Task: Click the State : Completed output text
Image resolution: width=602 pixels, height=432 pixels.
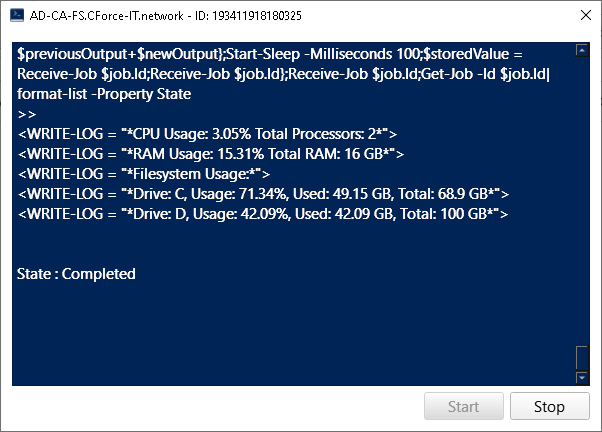Action: pyautogui.click(x=76, y=274)
